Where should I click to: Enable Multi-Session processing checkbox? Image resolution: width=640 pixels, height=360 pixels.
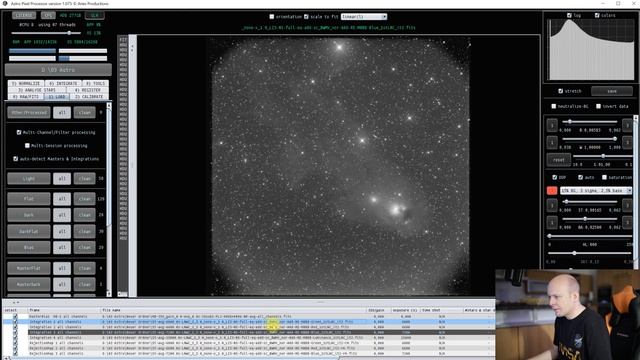tap(27, 145)
